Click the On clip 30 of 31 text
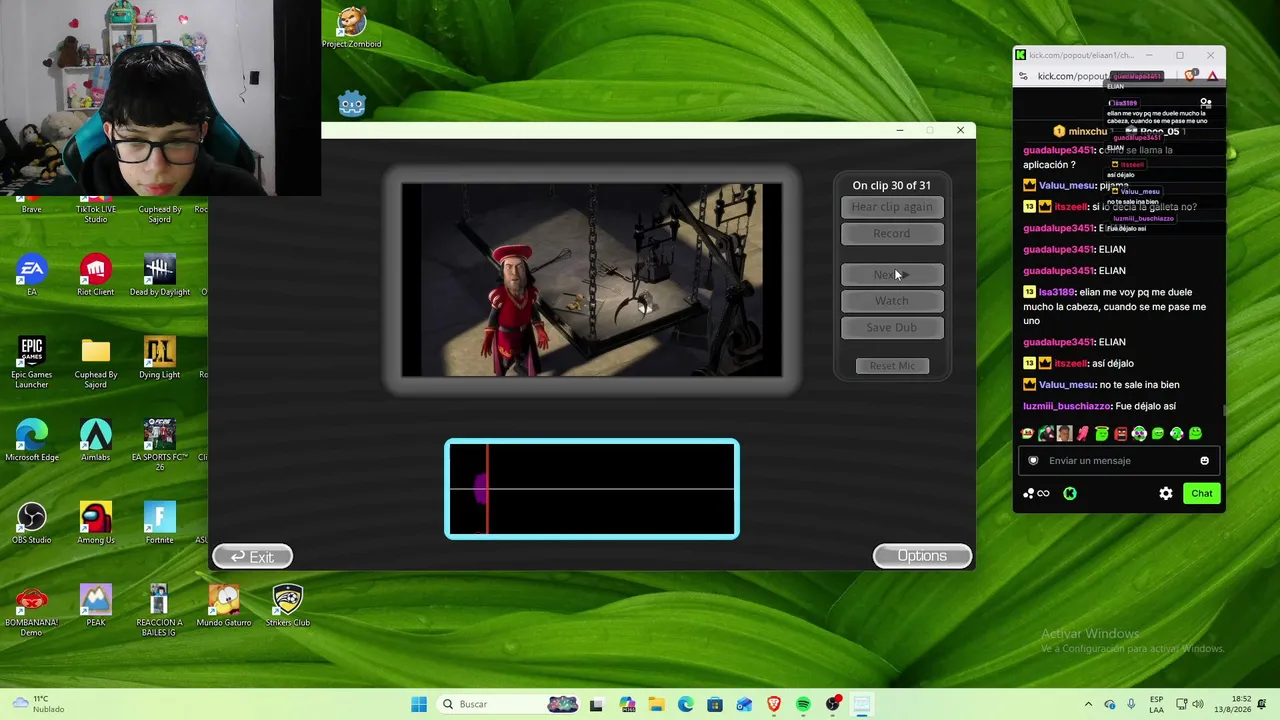The width and height of the screenshot is (1280, 720). pyautogui.click(x=891, y=186)
